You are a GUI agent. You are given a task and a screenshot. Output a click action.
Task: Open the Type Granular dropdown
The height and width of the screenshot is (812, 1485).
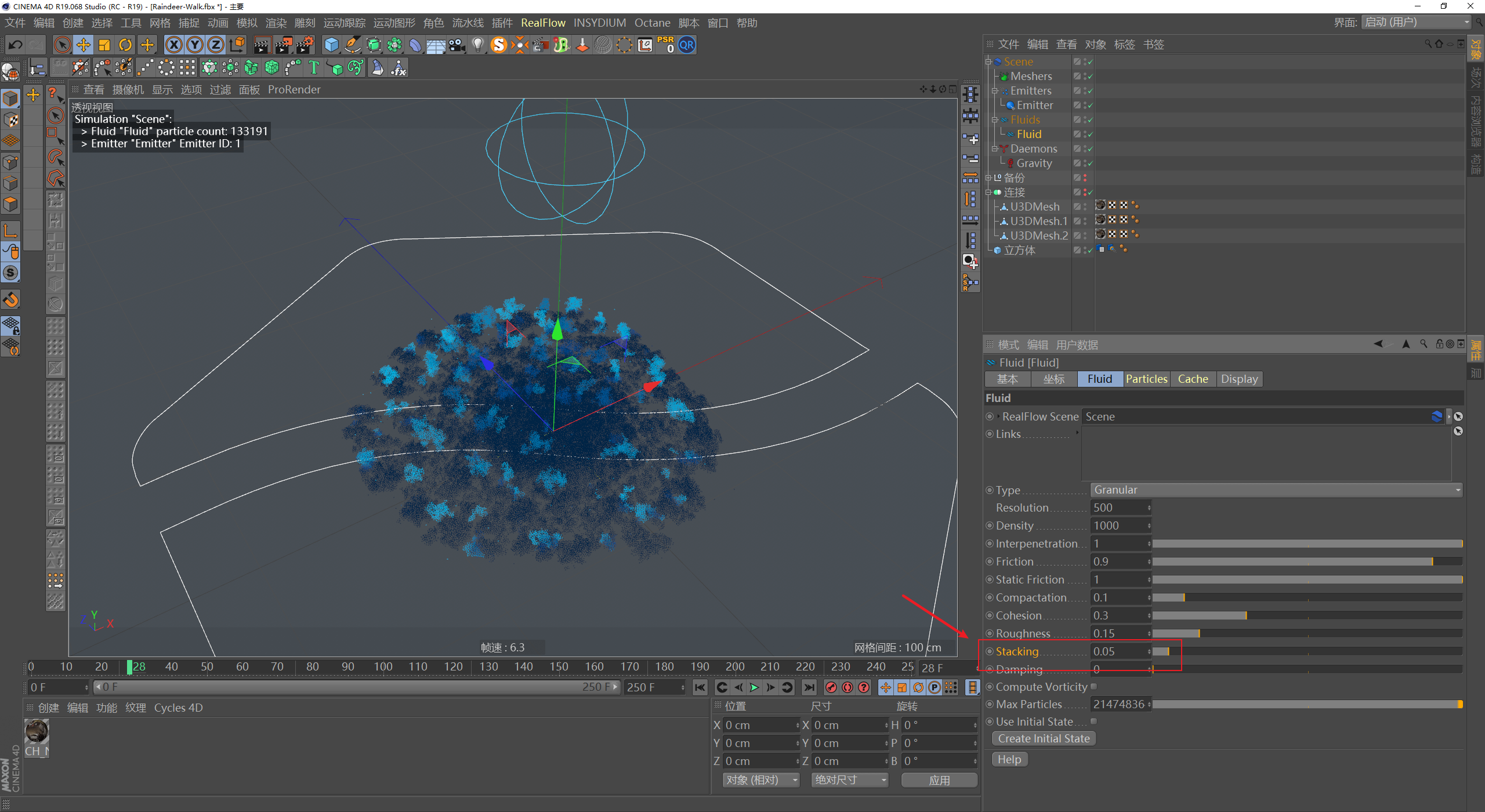[x=1276, y=490]
